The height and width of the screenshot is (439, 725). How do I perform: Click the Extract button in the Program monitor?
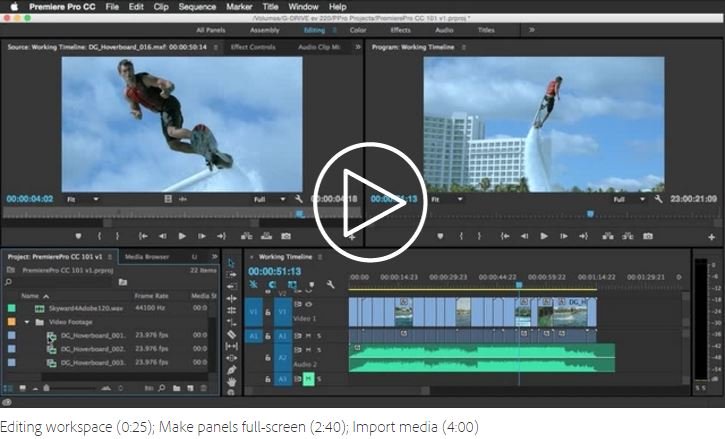[x=628, y=236]
